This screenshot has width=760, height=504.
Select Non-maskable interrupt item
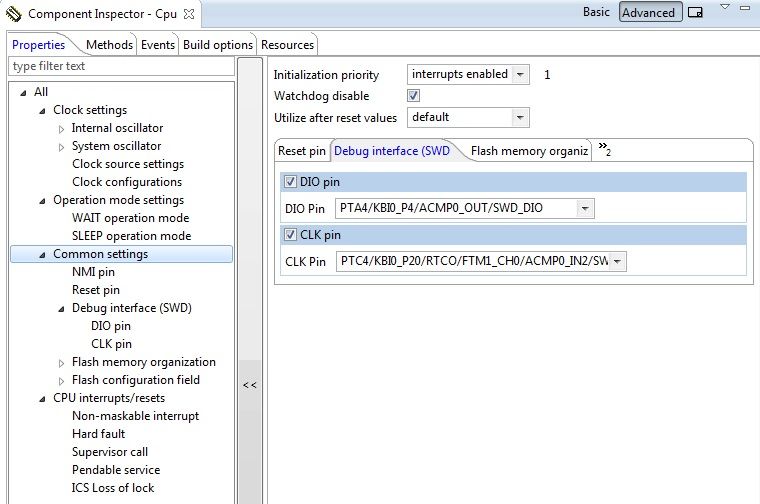pyautogui.click(x=135, y=415)
